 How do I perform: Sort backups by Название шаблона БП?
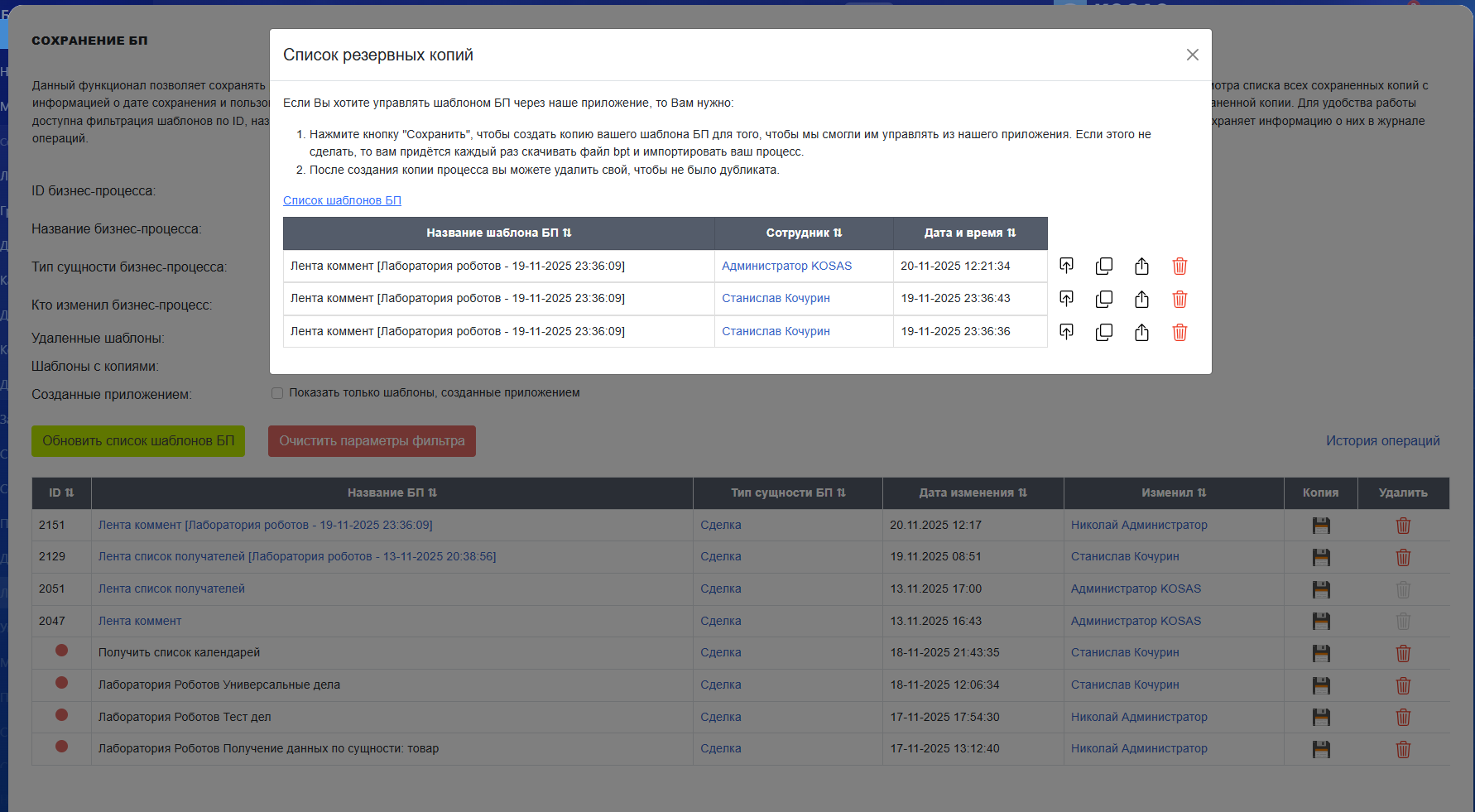click(498, 233)
